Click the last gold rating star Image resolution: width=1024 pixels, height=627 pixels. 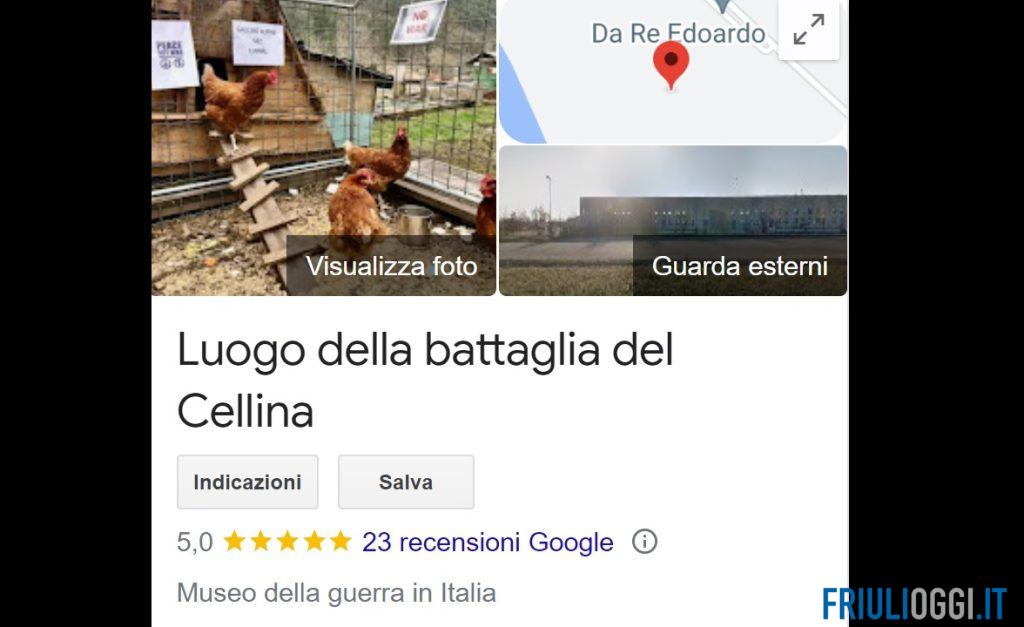(x=340, y=541)
